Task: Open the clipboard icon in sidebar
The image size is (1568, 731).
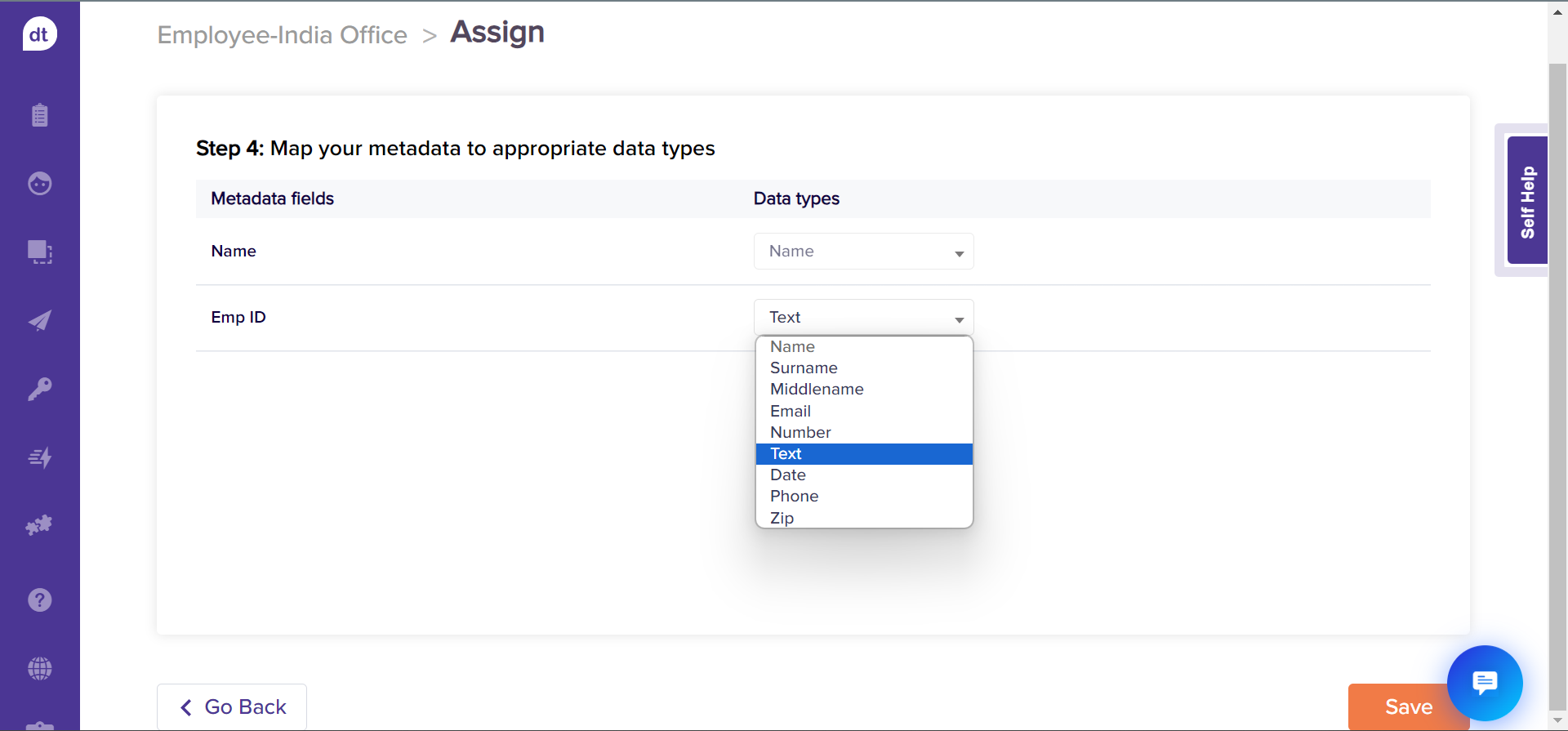Action: click(39, 115)
